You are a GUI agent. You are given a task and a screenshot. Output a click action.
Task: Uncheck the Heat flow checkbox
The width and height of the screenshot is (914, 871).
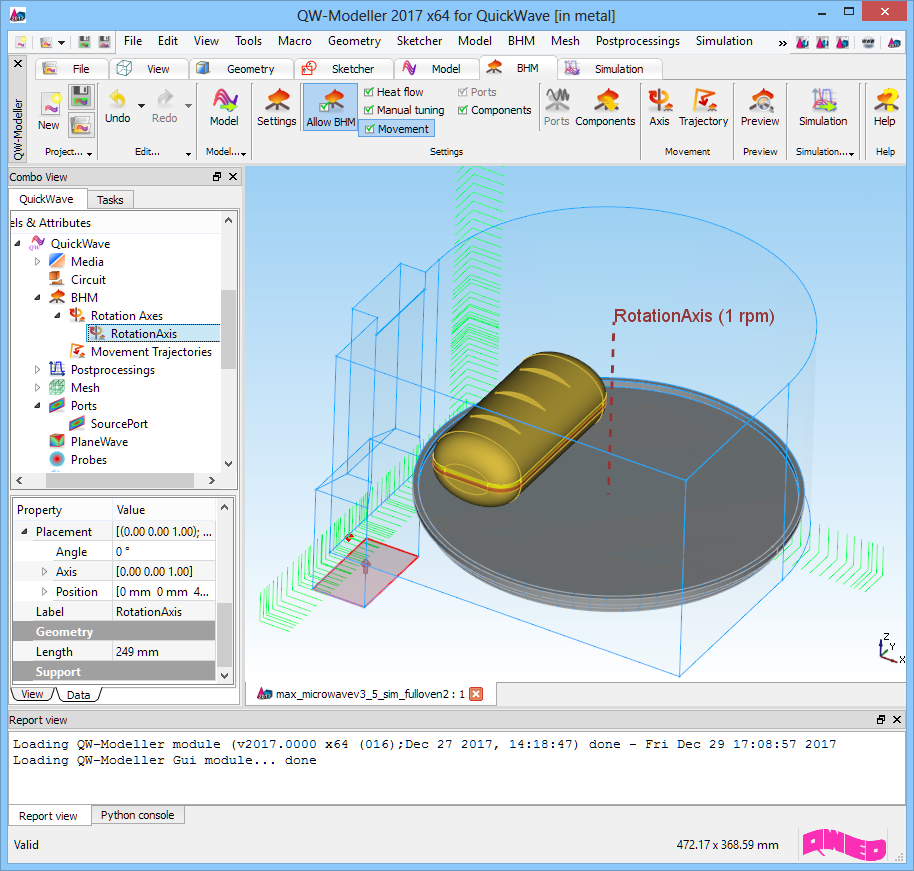point(369,92)
